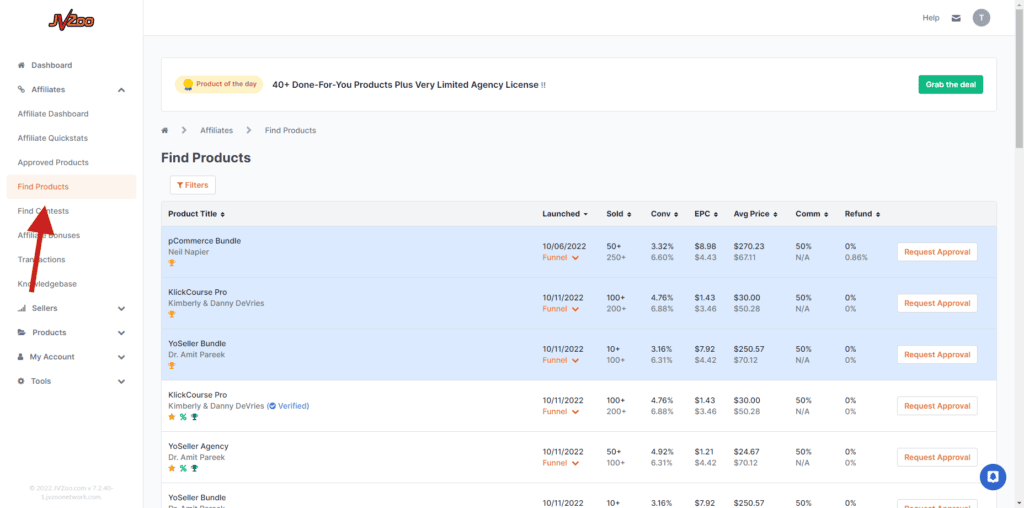Open the user avatar T menu

[981, 18]
